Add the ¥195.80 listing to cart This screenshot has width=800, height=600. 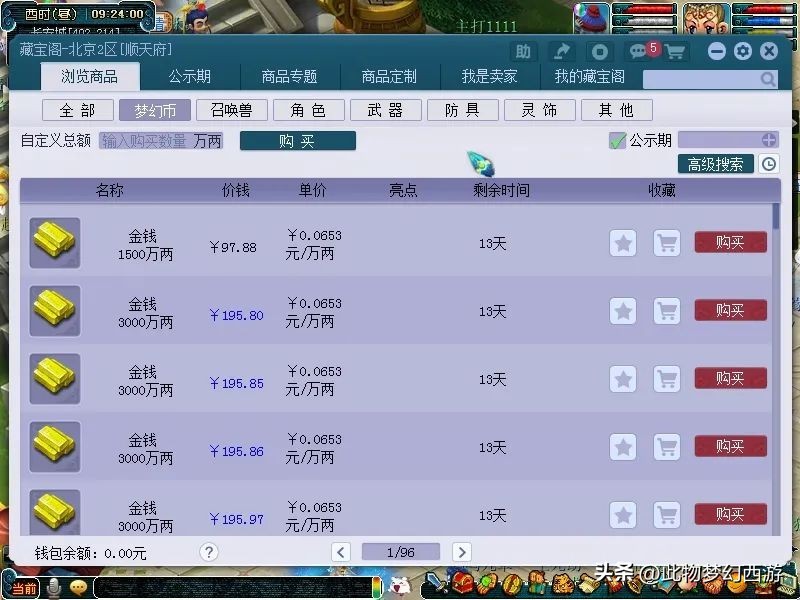click(x=666, y=311)
